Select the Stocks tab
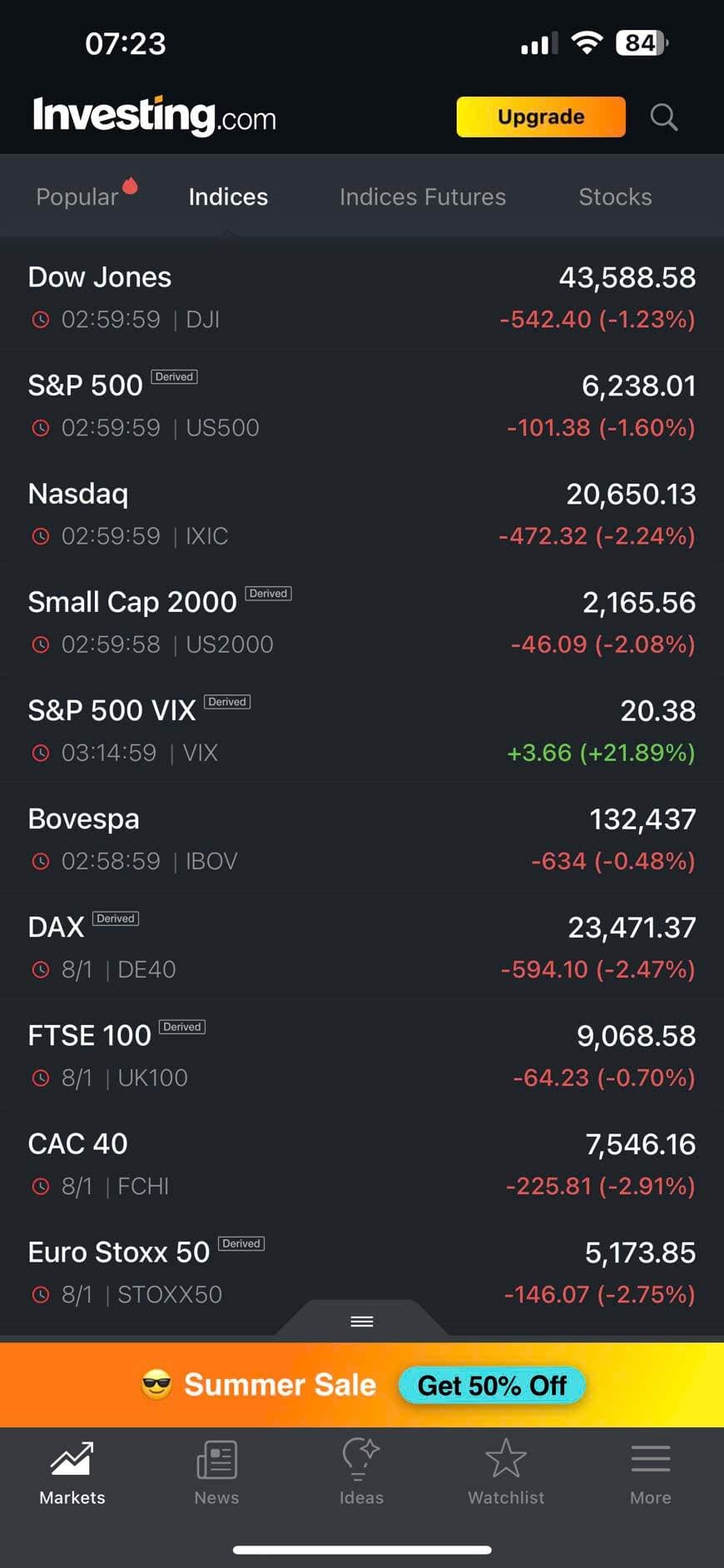724x1568 pixels. (615, 197)
